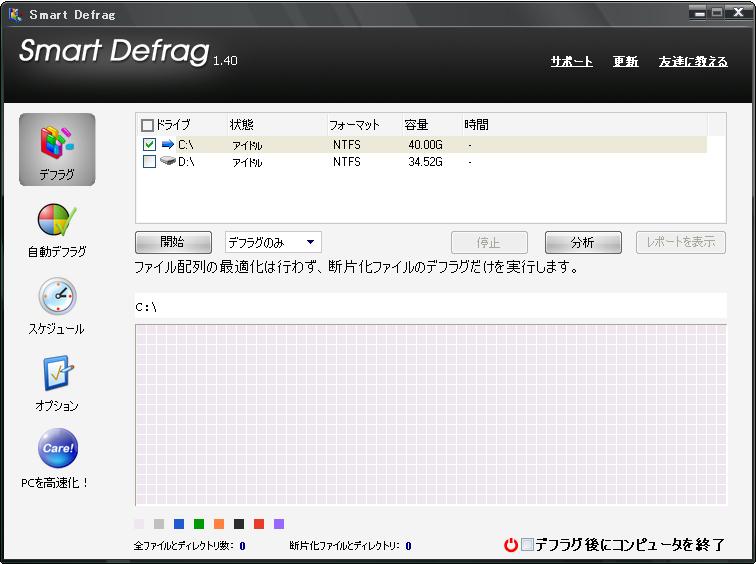Image resolution: width=756 pixels, height=564 pixels.
Task: Select the 34.52G capacity cell
Action: click(x=425, y=161)
